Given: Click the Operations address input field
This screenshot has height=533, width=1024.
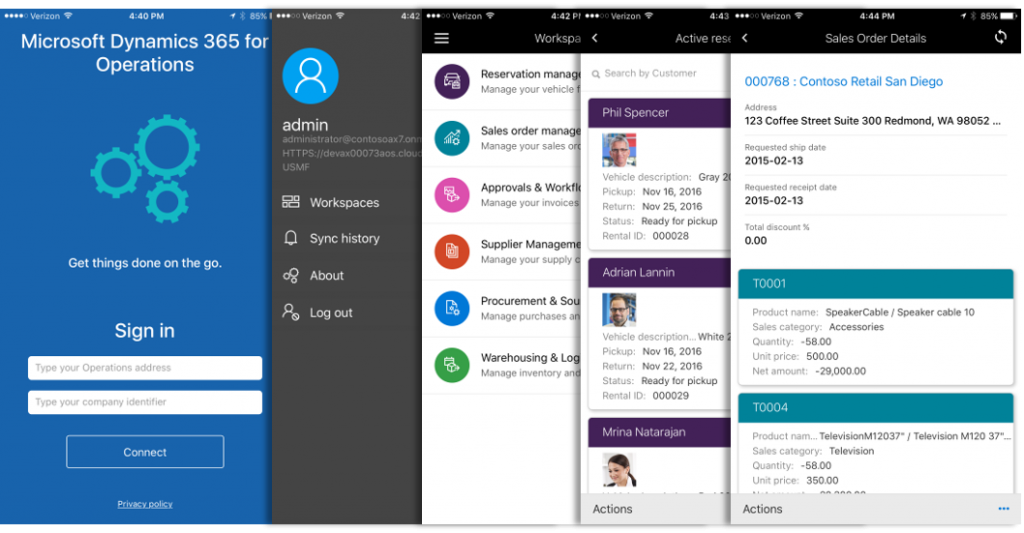Looking at the screenshot, I should 145,368.
